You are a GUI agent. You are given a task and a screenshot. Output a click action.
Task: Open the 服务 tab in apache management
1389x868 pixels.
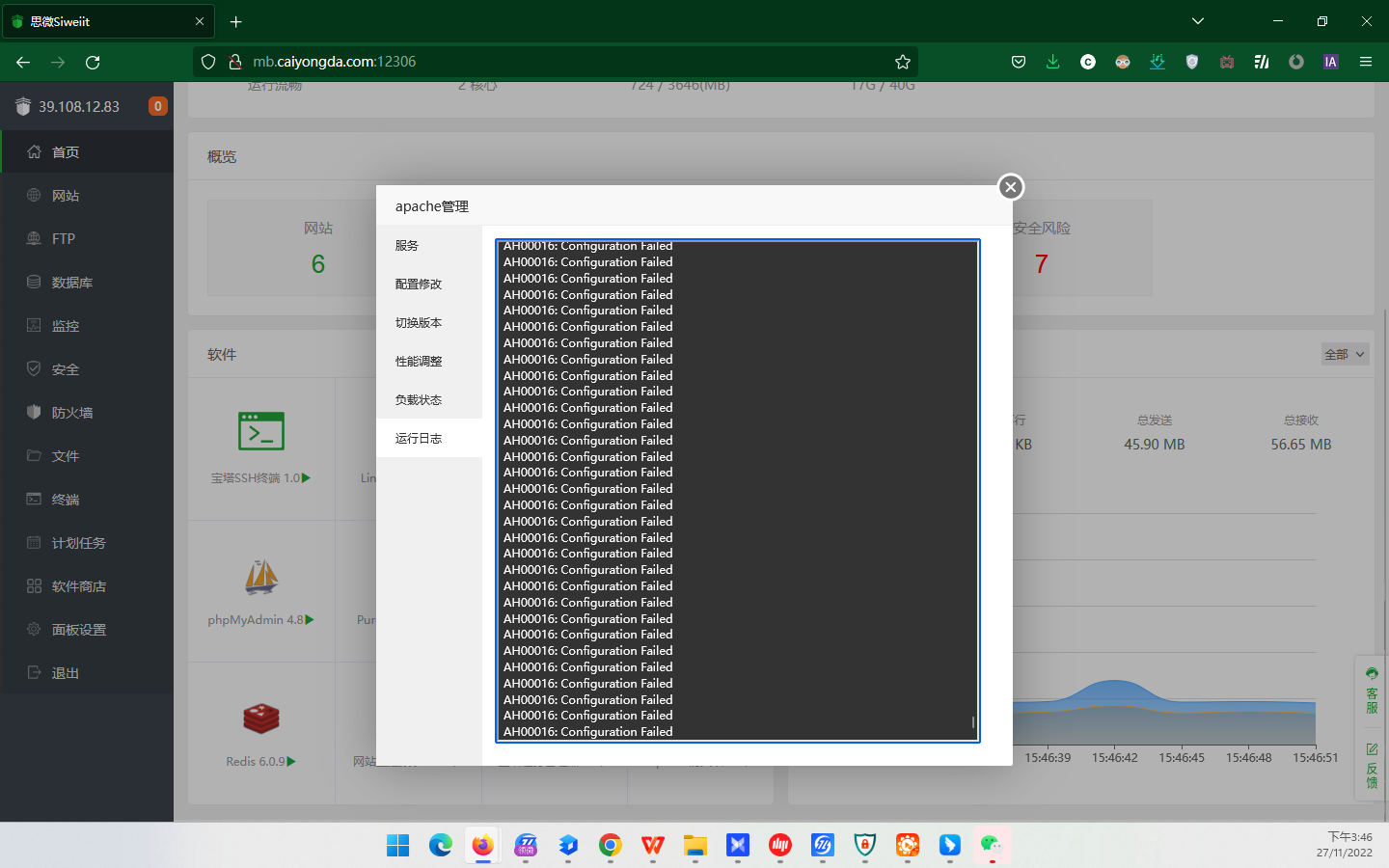click(407, 246)
